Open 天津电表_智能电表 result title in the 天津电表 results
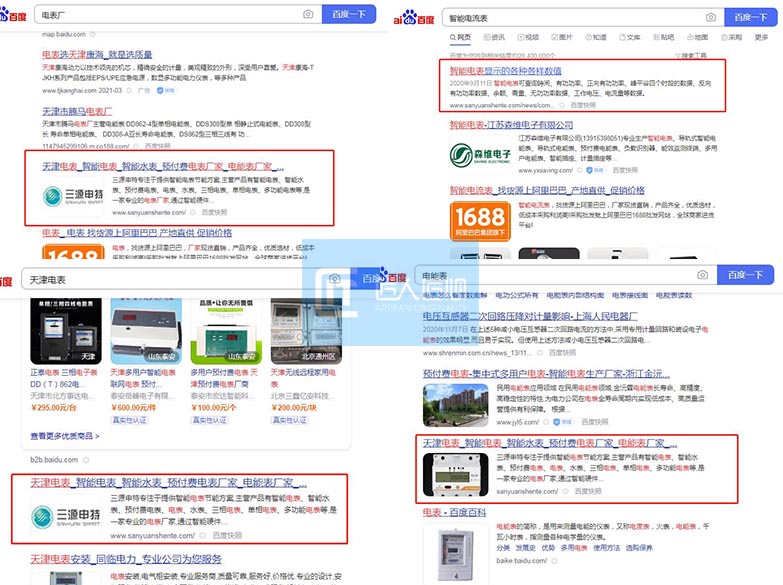The height and width of the screenshot is (585, 783). click(x=168, y=483)
